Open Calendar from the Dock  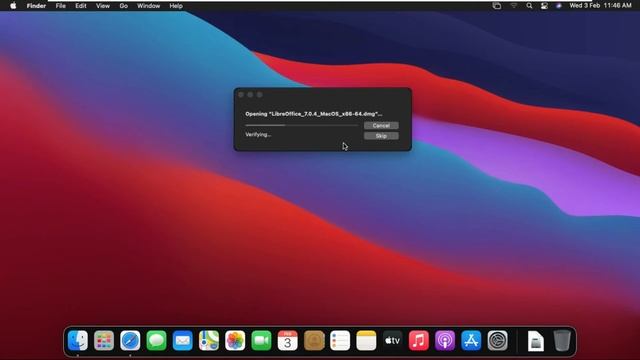(287, 340)
